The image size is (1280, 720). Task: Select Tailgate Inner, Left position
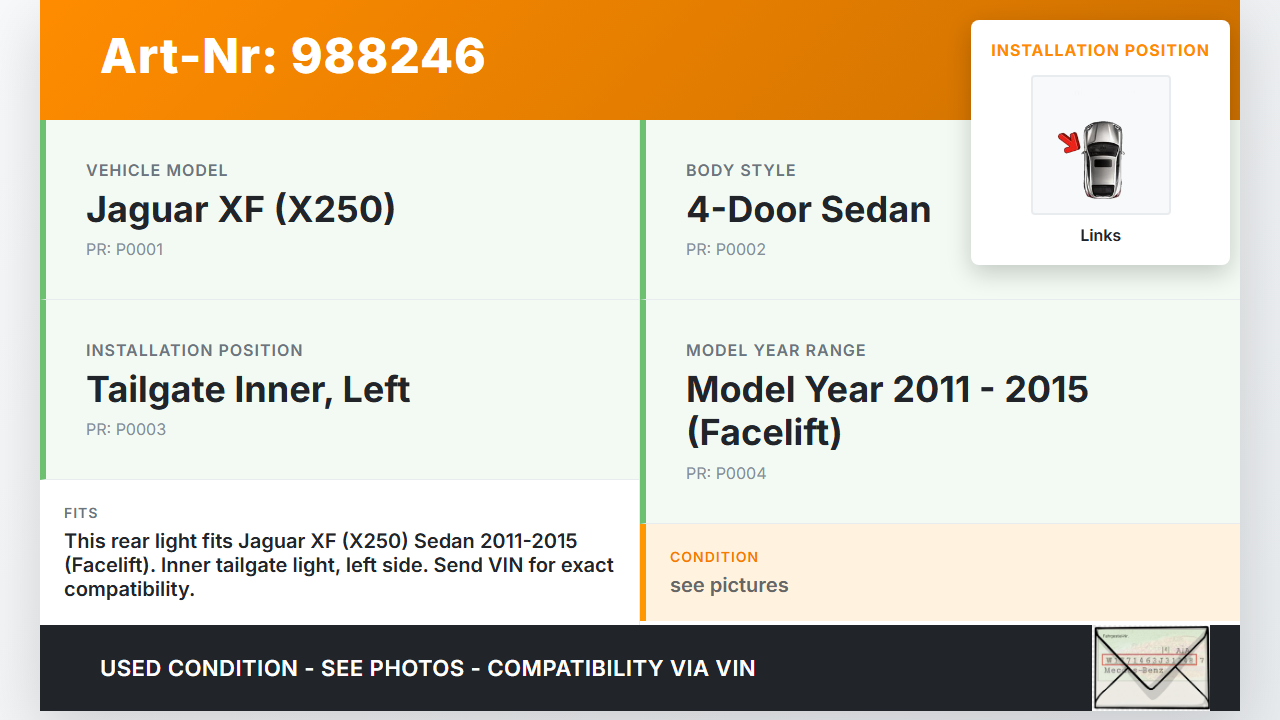pos(248,389)
